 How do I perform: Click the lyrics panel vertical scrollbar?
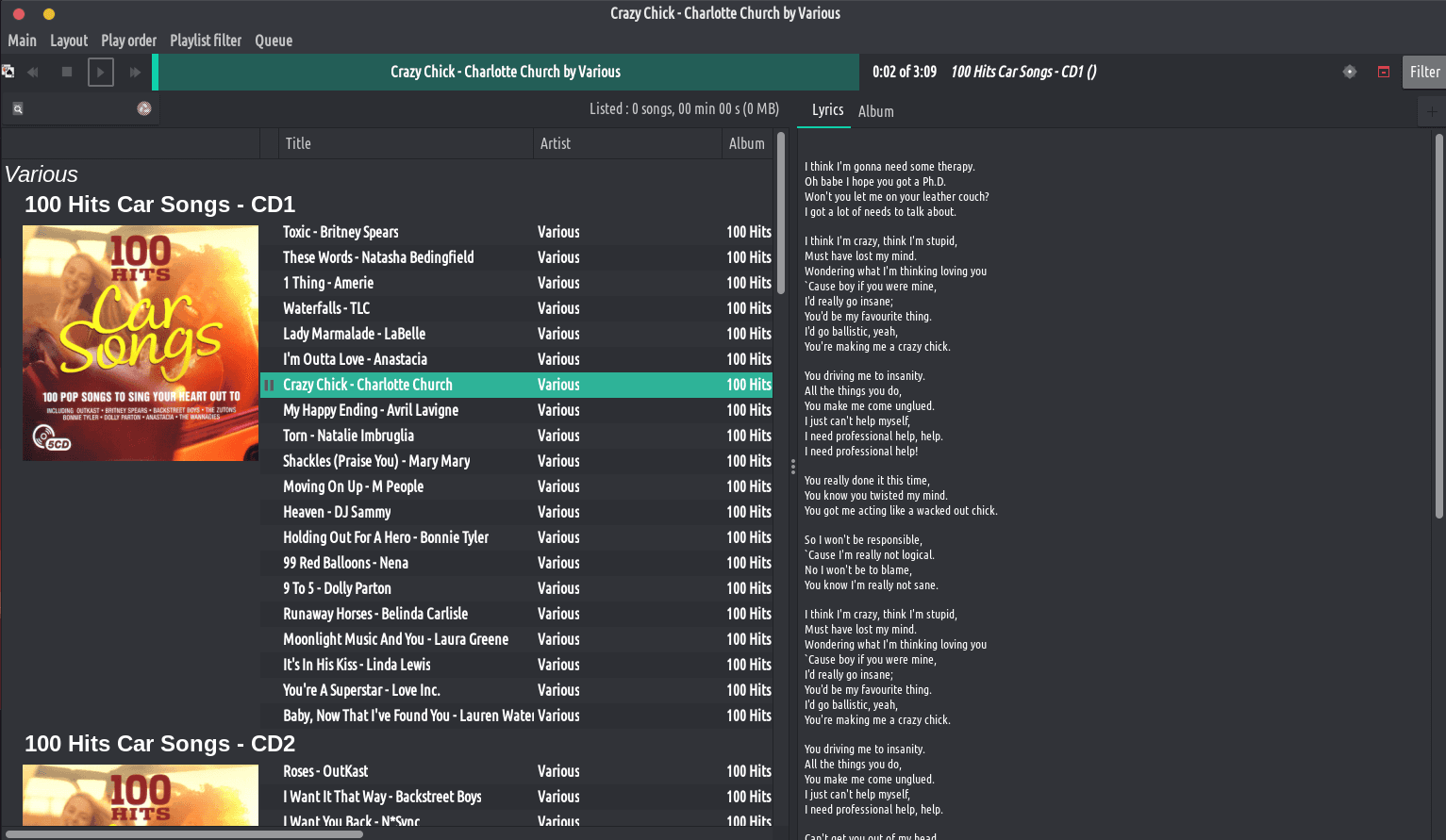[1439, 325]
